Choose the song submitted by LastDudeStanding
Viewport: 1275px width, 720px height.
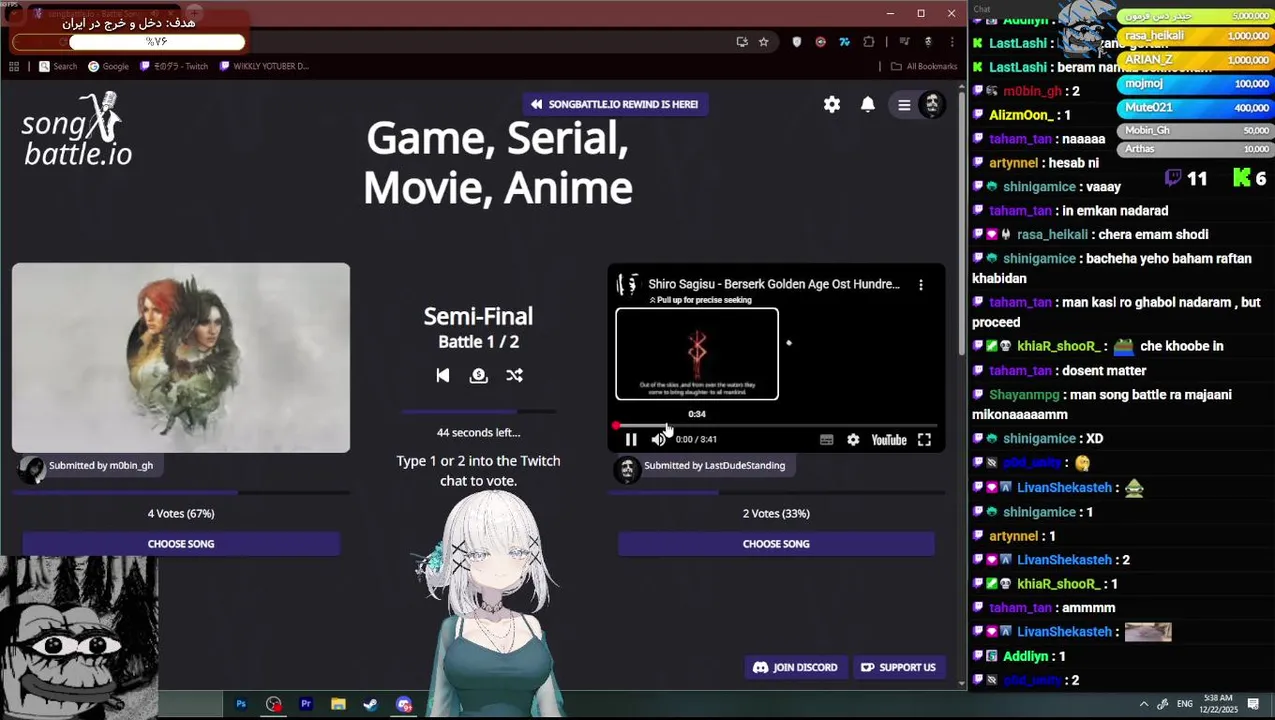(x=776, y=544)
